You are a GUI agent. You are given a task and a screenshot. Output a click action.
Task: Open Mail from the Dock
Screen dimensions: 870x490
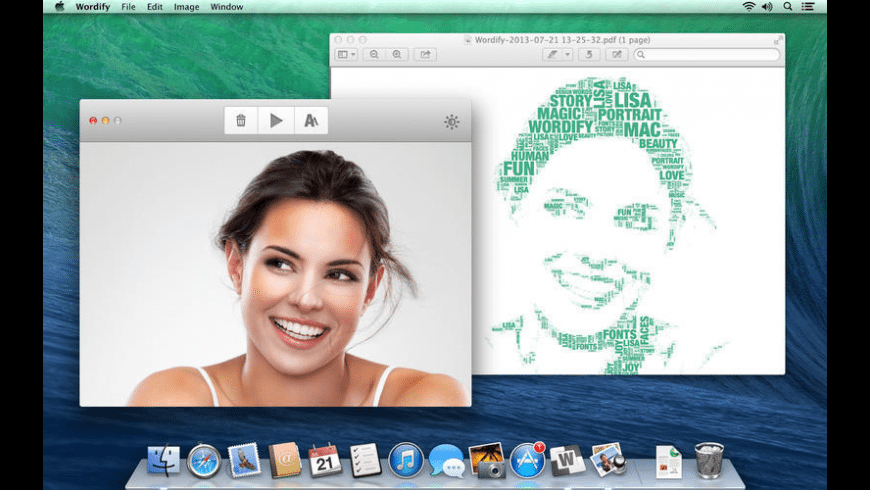[x=244, y=460]
